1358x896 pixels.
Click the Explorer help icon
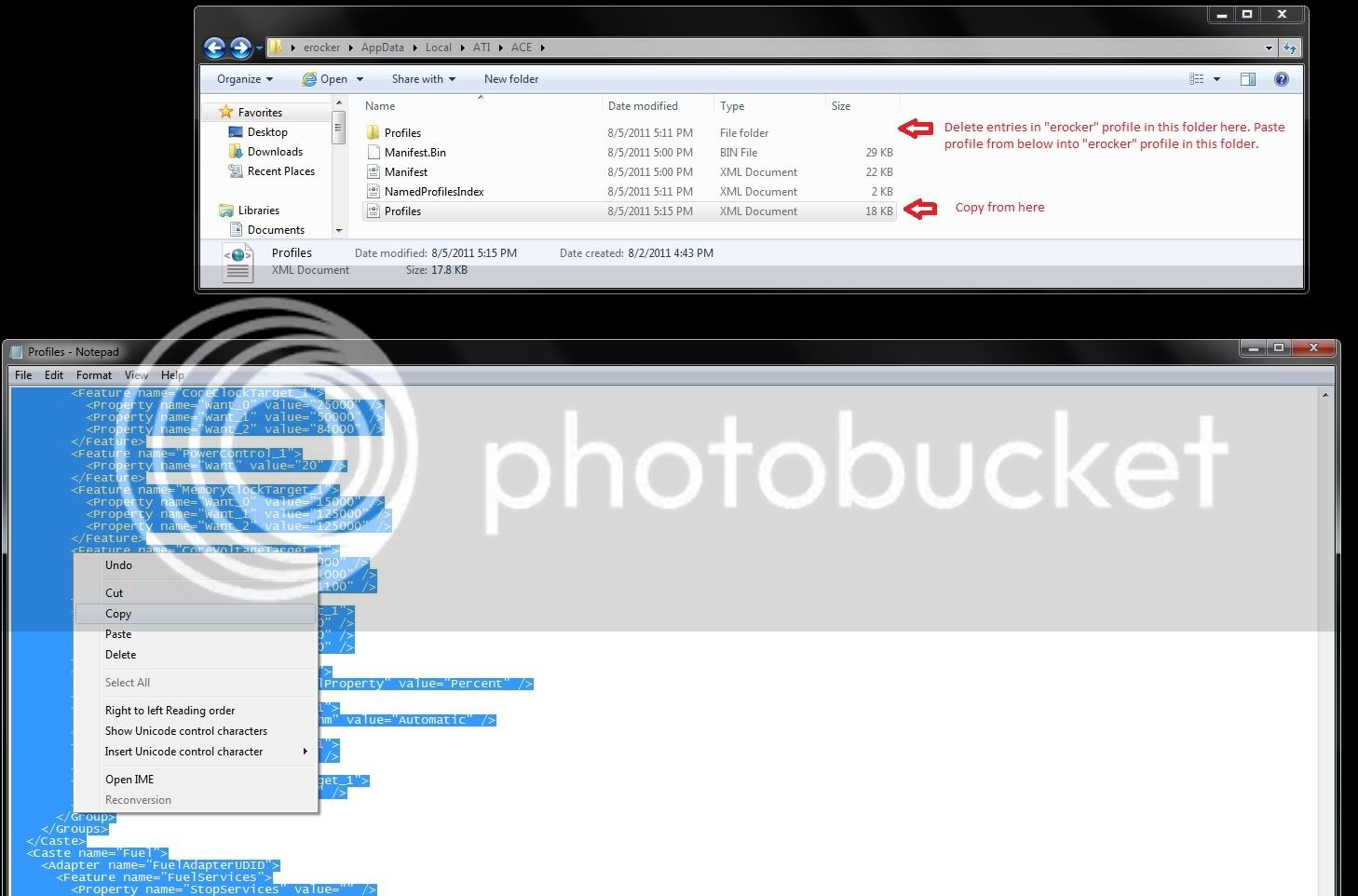[x=1282, y=79]
